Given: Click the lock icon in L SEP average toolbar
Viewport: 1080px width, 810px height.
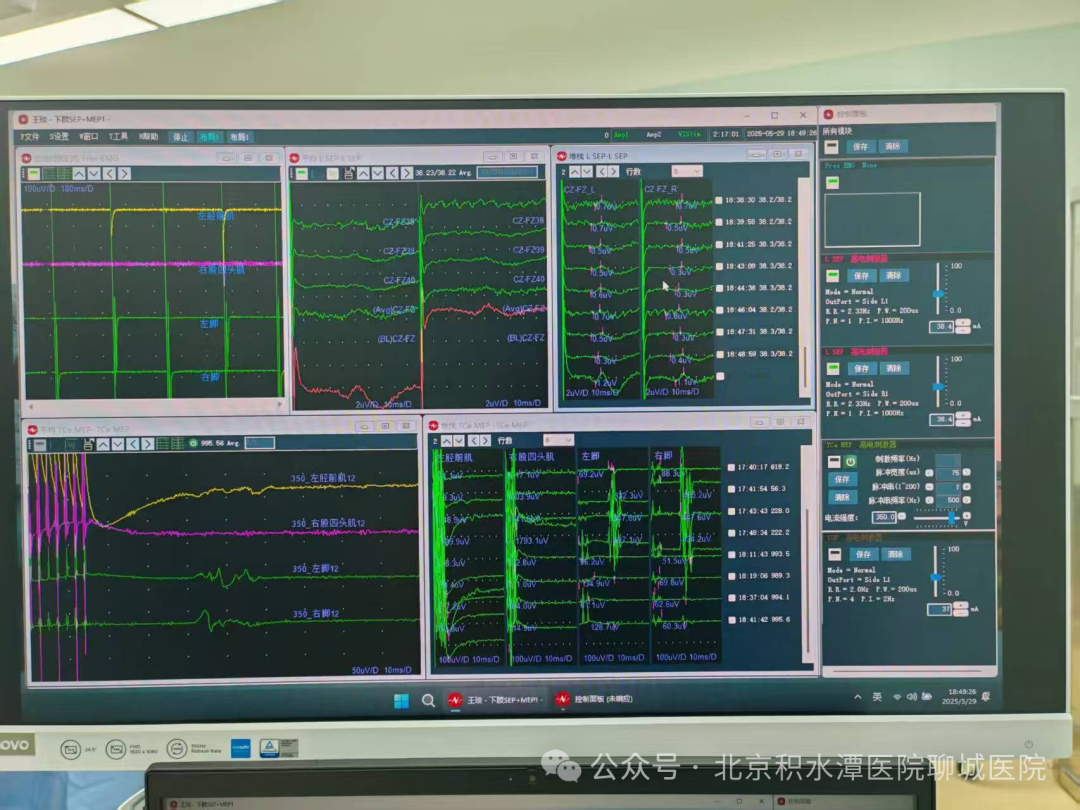Looking at the screenshot, I should click(349, 173).
